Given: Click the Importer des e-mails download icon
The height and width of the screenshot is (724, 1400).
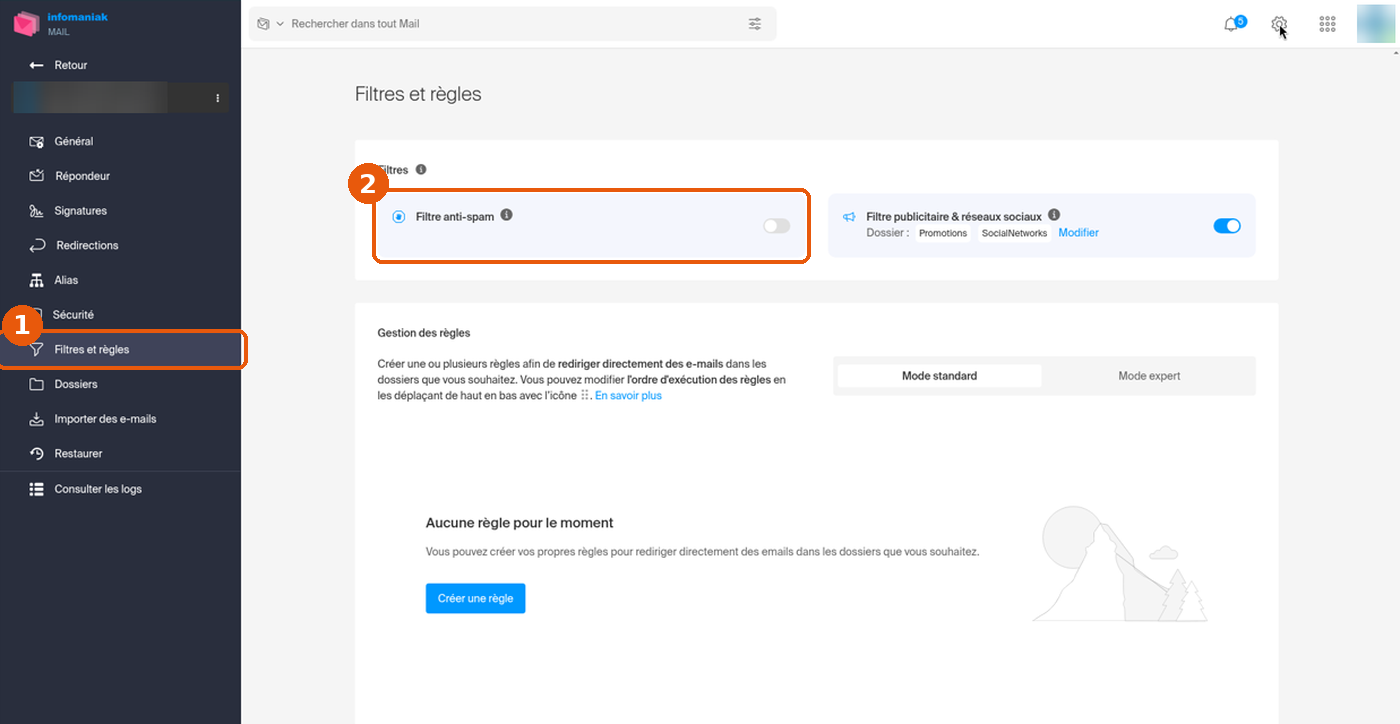Looking at the screenshot, I should tap(37, 419).
